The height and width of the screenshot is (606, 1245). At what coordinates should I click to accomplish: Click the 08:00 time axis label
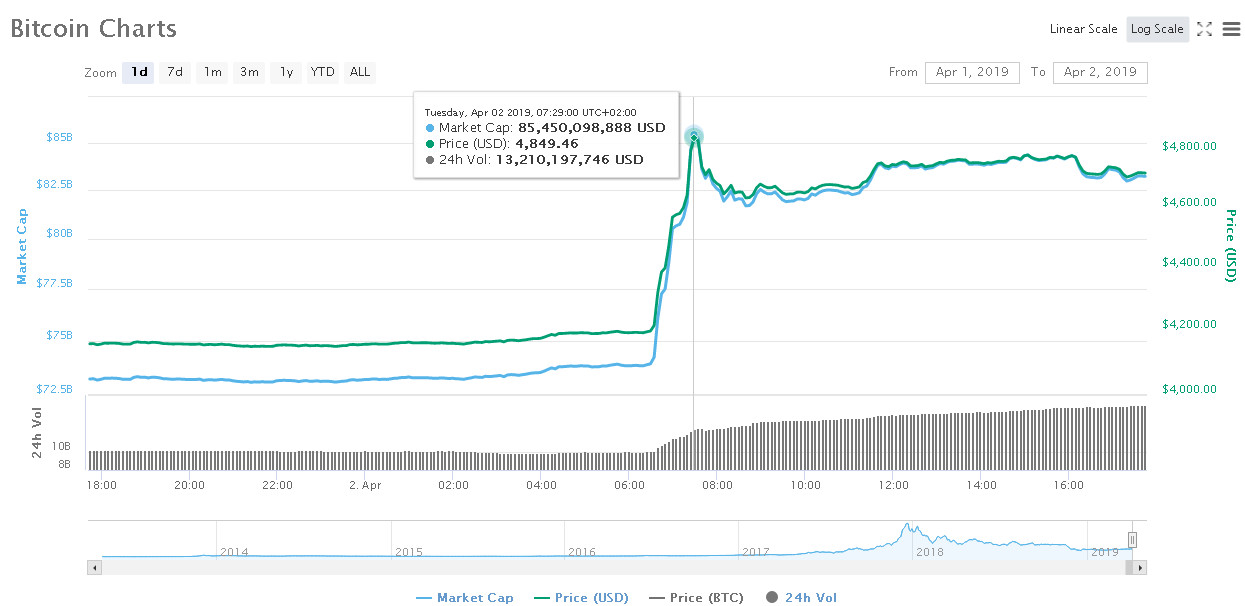718,485
